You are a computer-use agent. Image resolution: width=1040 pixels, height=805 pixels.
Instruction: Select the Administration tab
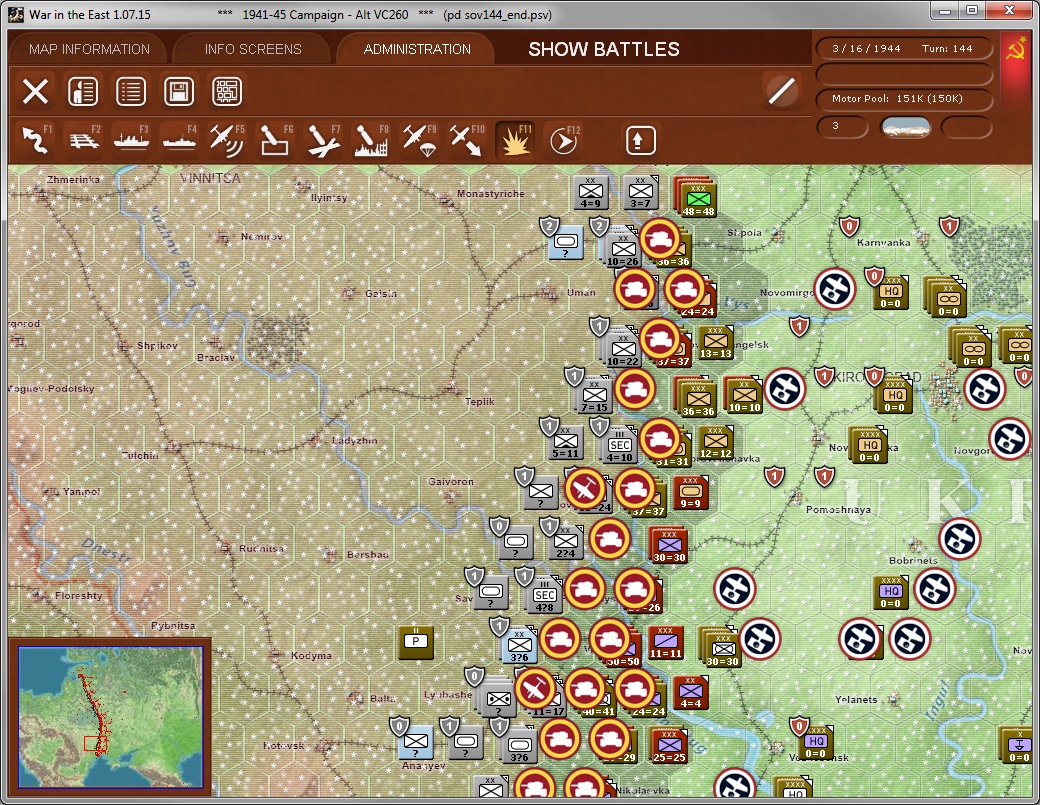tap(417, 49)
